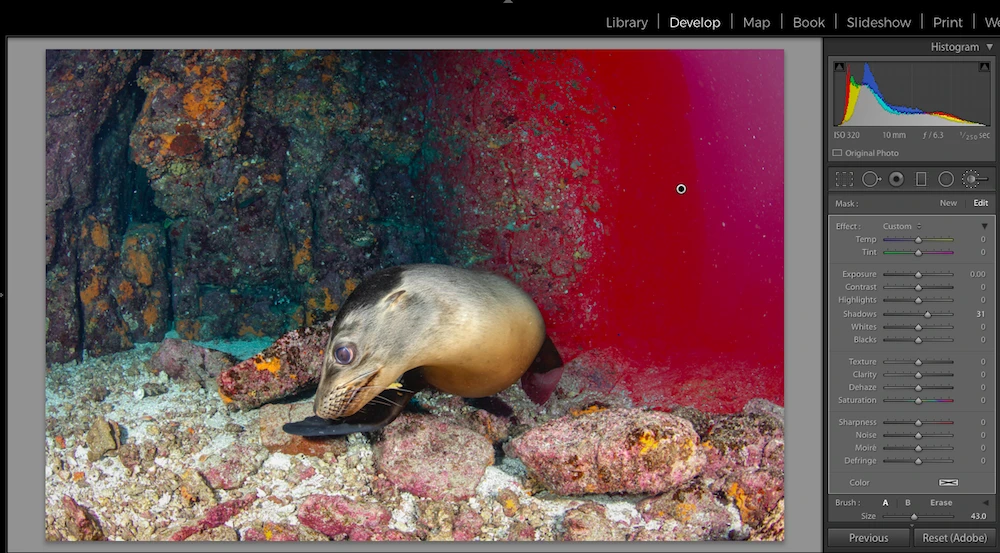Click the Exposure slider handle
This screenshot has height=553, width=1000.
tap(918, 274)
